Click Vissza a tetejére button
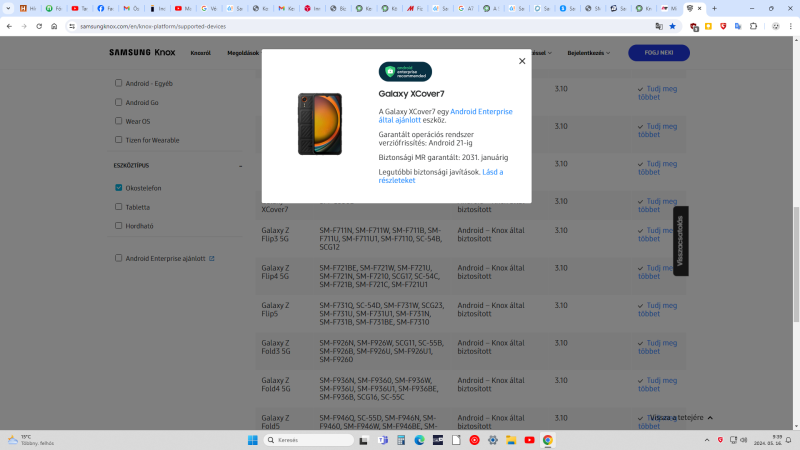Viewport: 800px width, 450px height. click(x=681, y=417)
